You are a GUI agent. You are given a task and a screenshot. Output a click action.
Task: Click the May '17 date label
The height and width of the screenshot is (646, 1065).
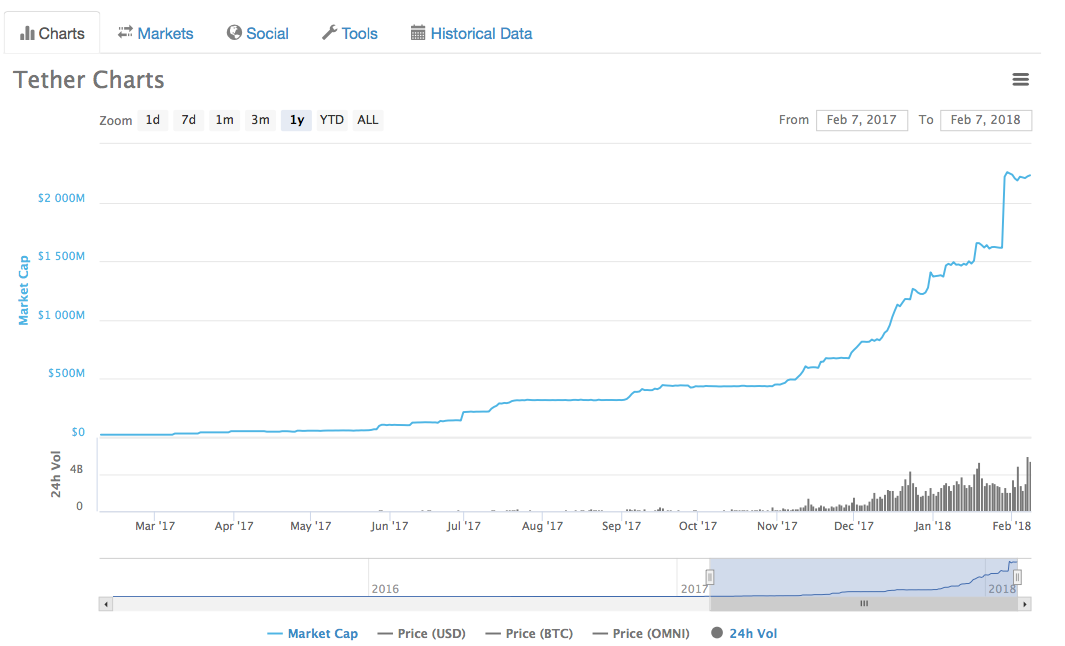click(x=310, y=526)
